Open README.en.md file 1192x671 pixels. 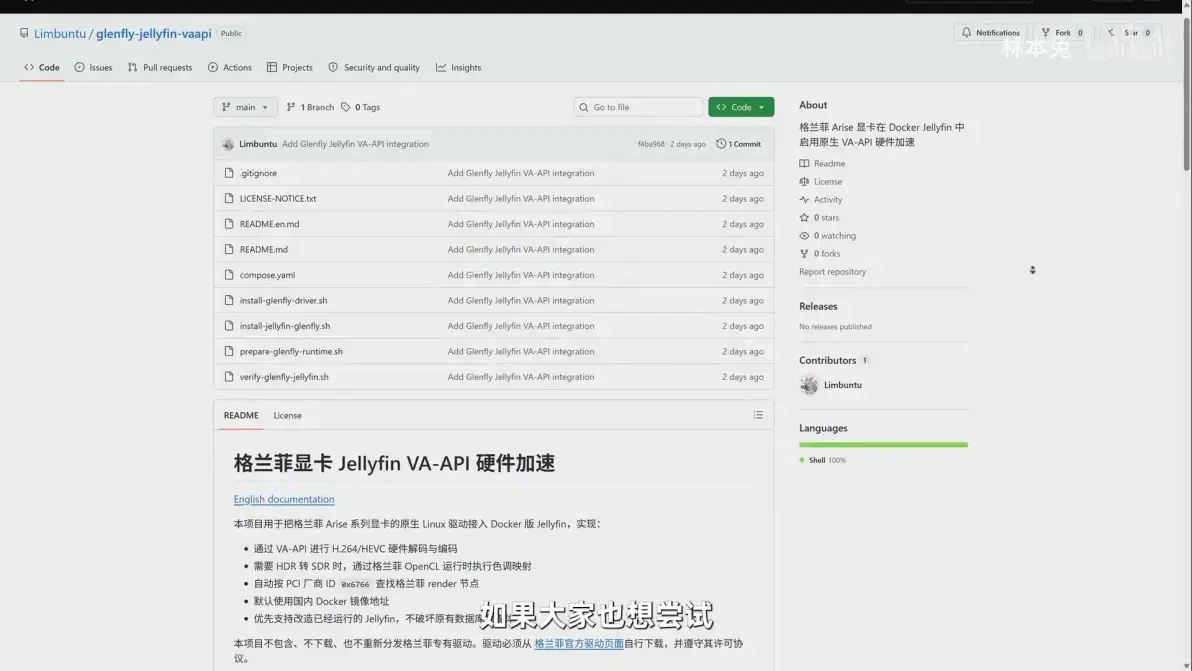click(x=270, y=224)
